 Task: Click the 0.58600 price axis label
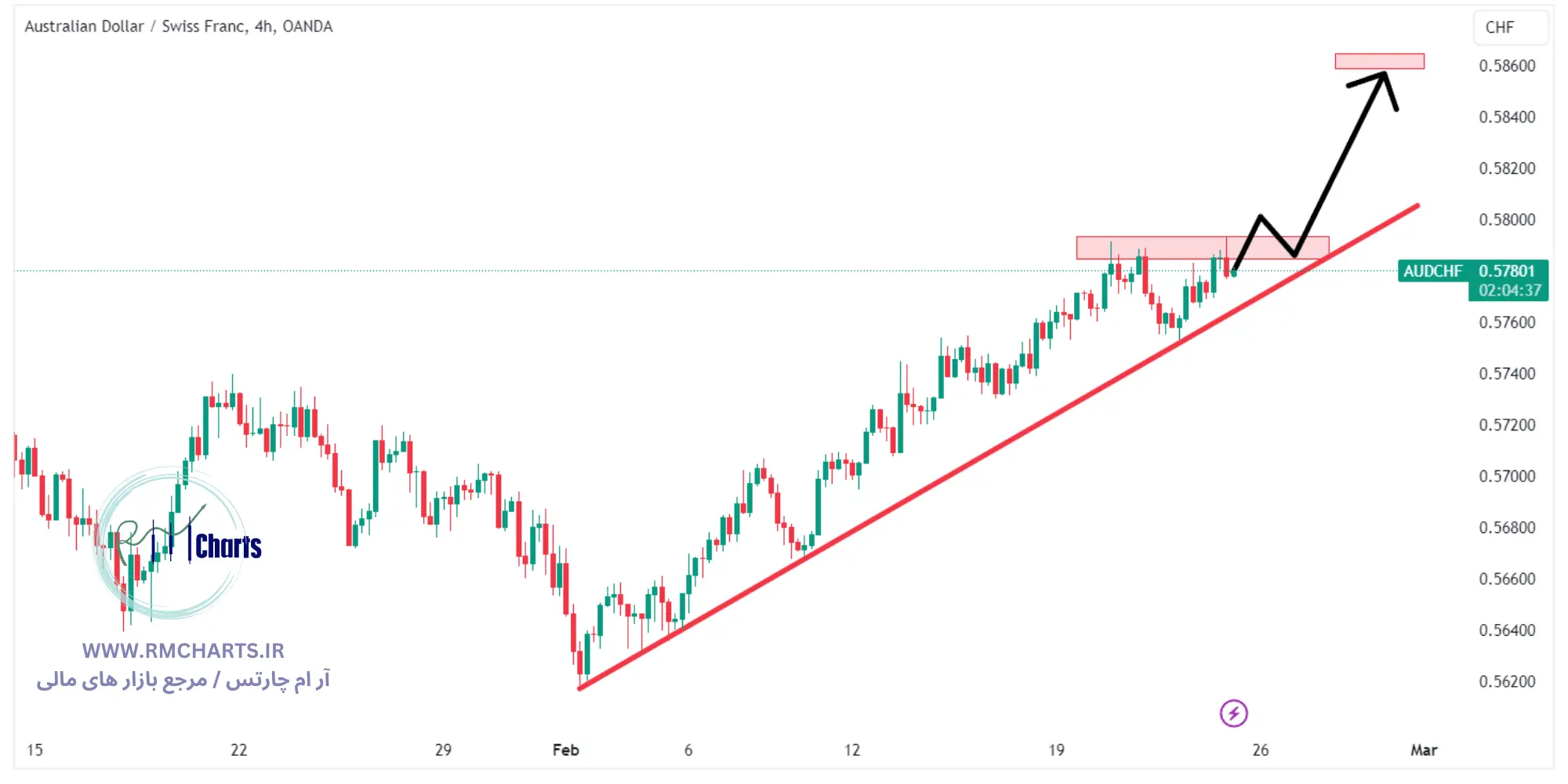coord(1507,66)
